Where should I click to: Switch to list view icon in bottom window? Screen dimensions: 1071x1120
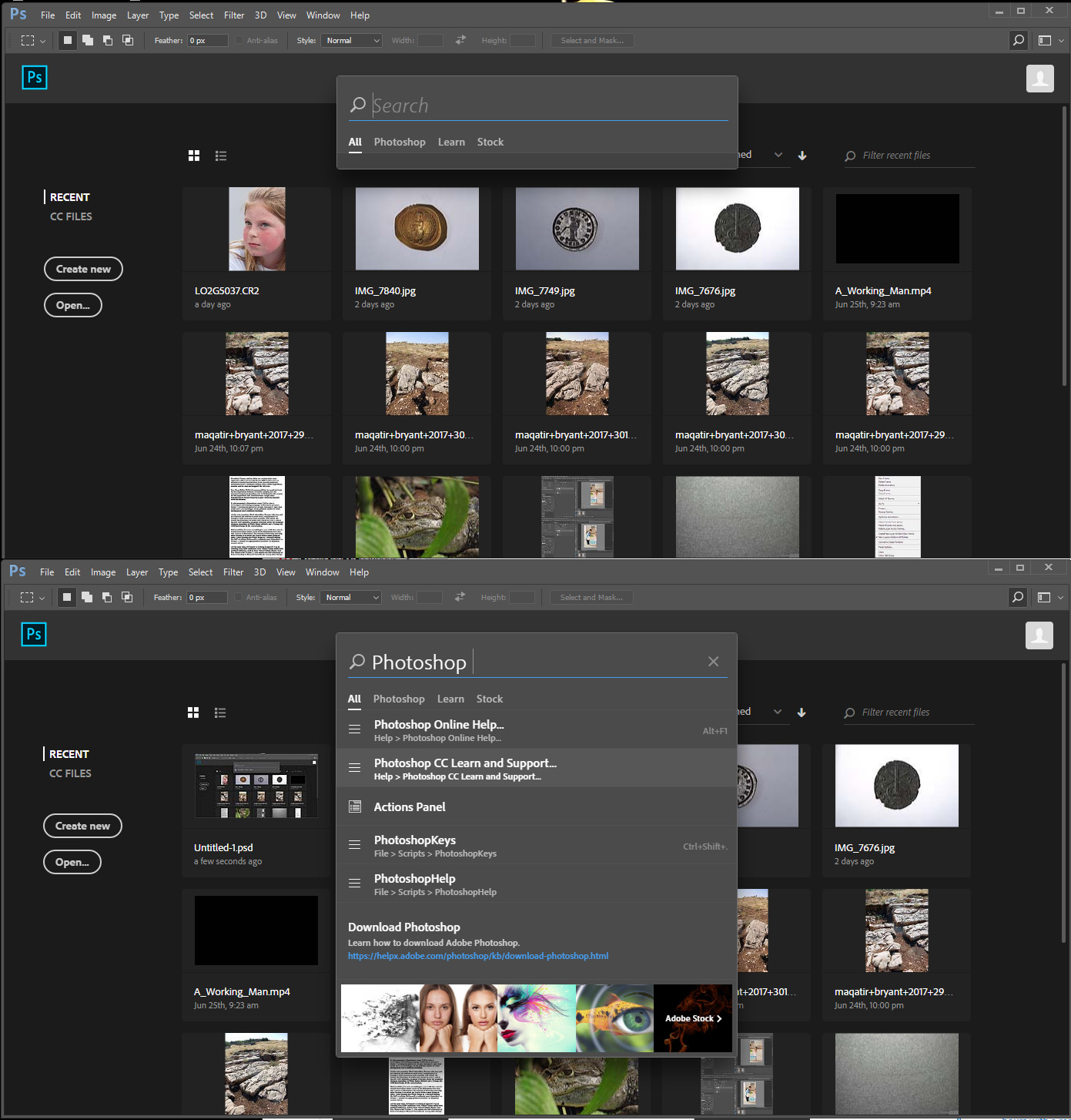click(x=220, y=713)
